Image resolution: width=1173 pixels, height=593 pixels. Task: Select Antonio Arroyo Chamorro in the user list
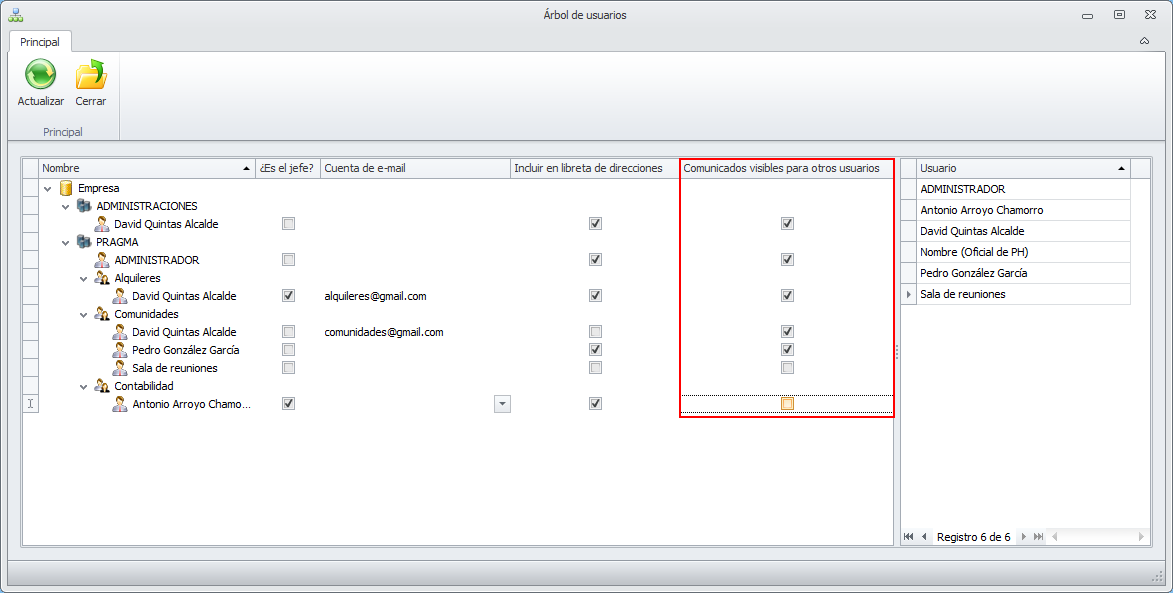coord(1023,210)
